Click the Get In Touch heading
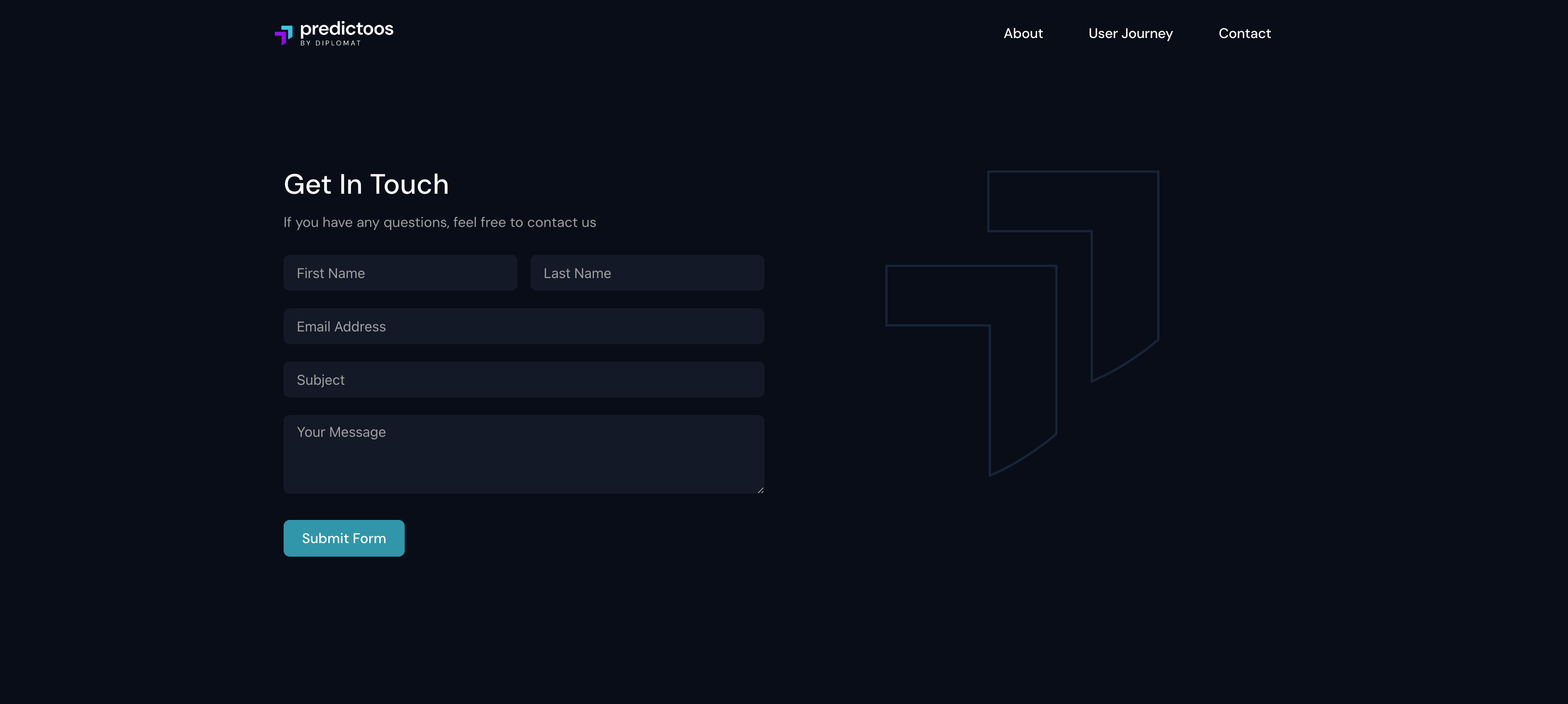The width and height of the screenshot is (1568, 704). click(366, 185)
